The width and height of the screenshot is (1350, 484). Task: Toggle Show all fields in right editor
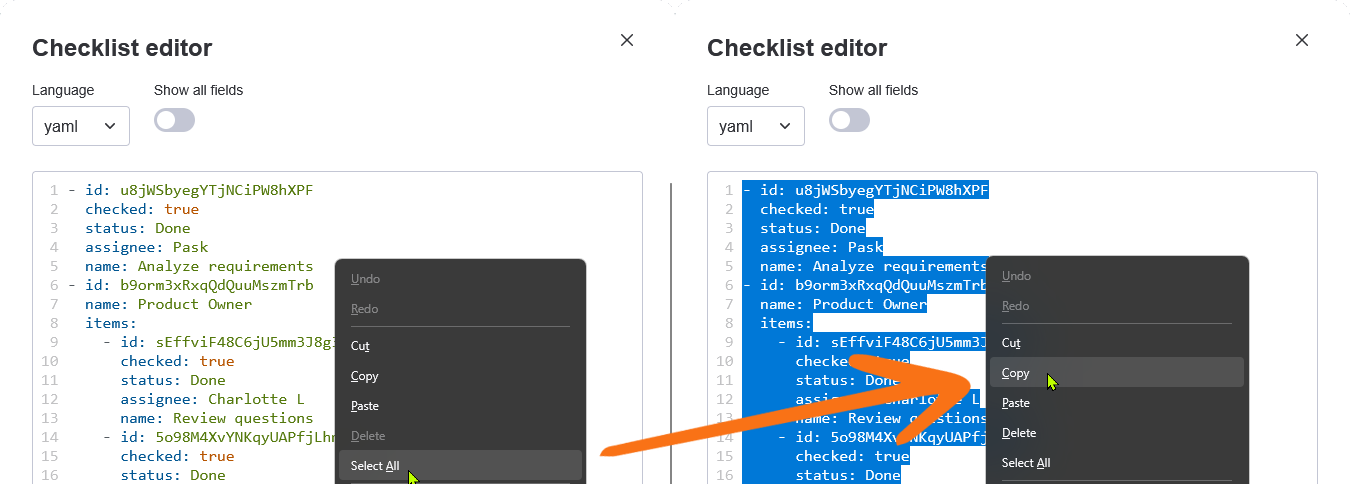click(x=849, y=120)
